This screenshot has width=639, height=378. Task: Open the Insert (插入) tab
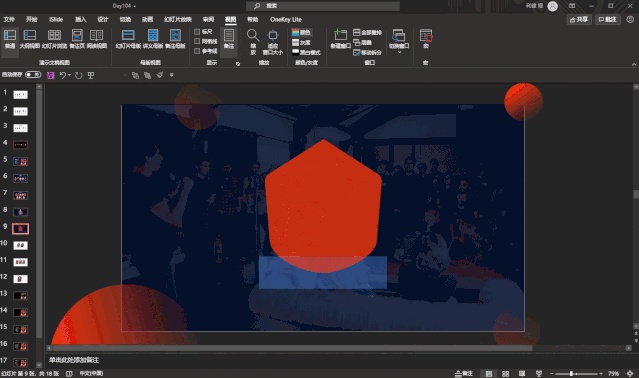(80, 20)
